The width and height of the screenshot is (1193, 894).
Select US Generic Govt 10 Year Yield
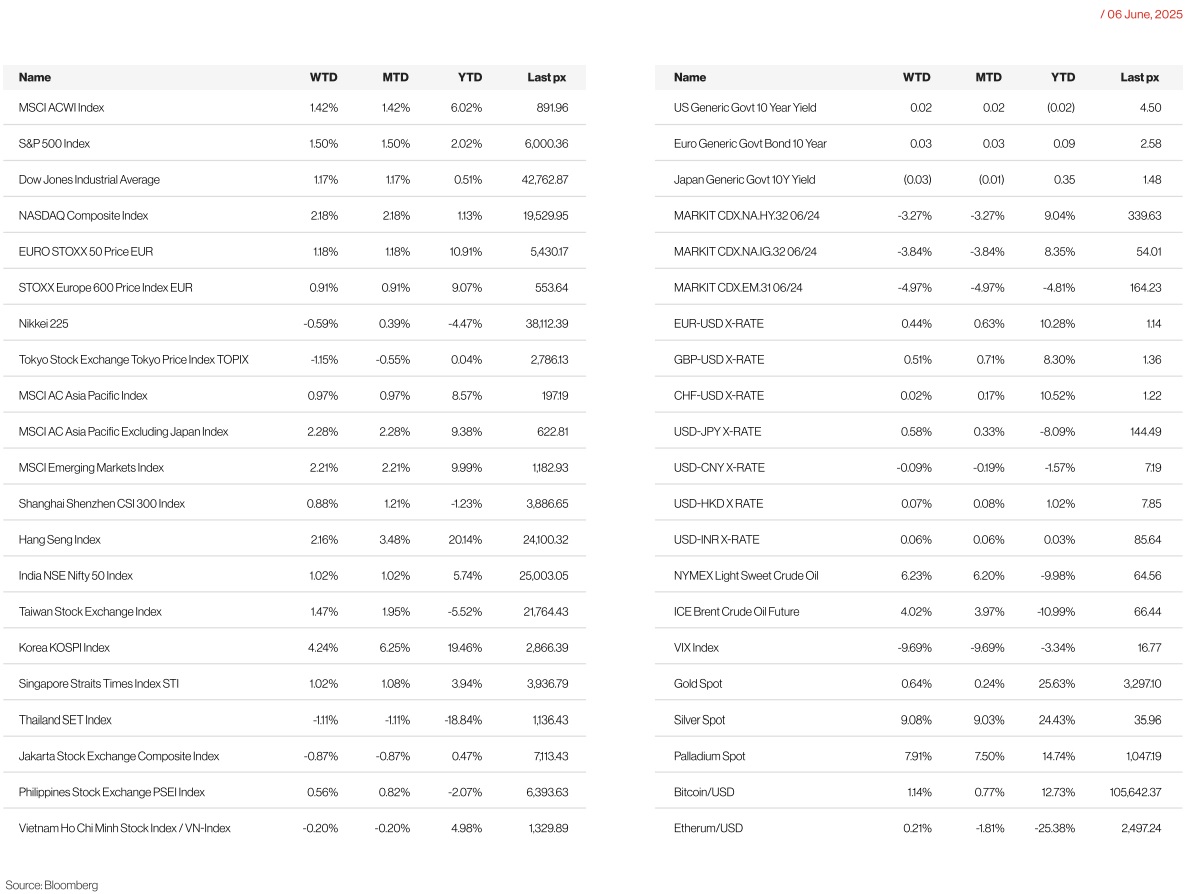pos(745,108)
